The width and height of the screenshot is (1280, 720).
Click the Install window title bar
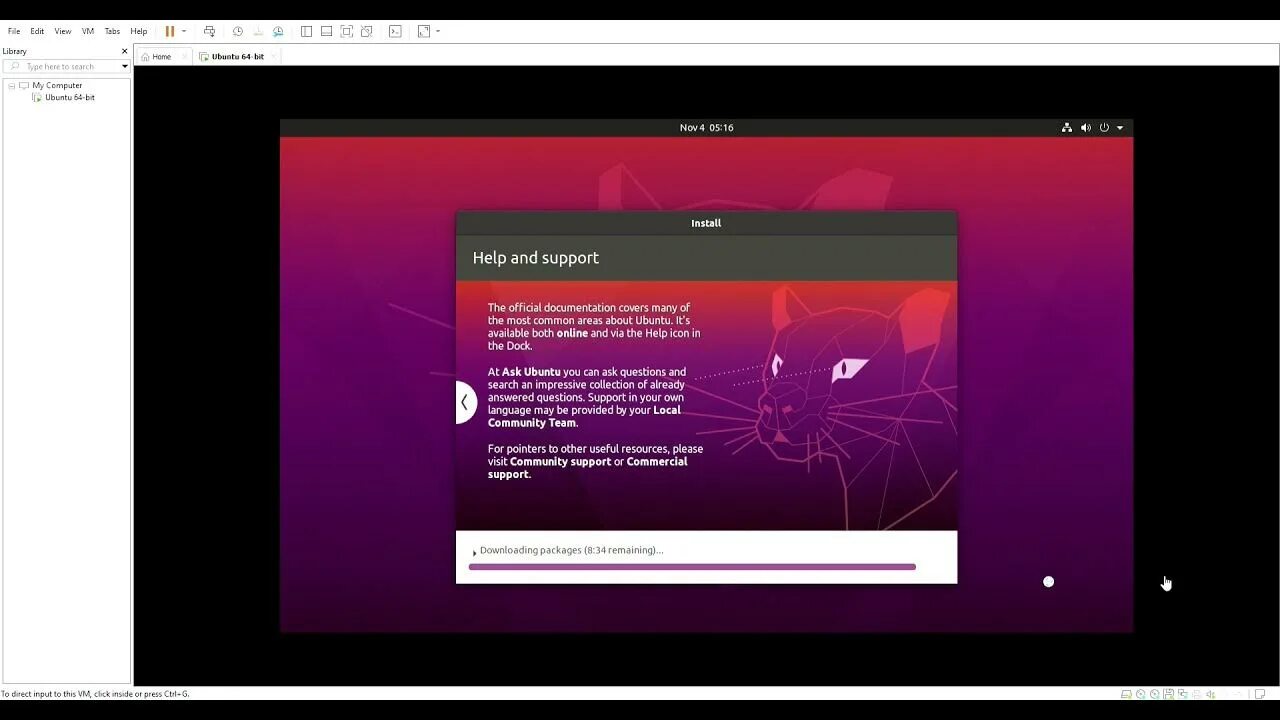[x=706, y=223]
